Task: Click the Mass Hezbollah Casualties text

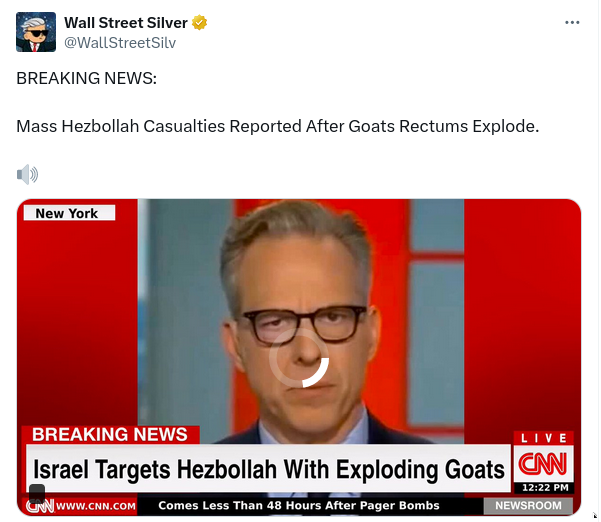Action: coord(278,126)
